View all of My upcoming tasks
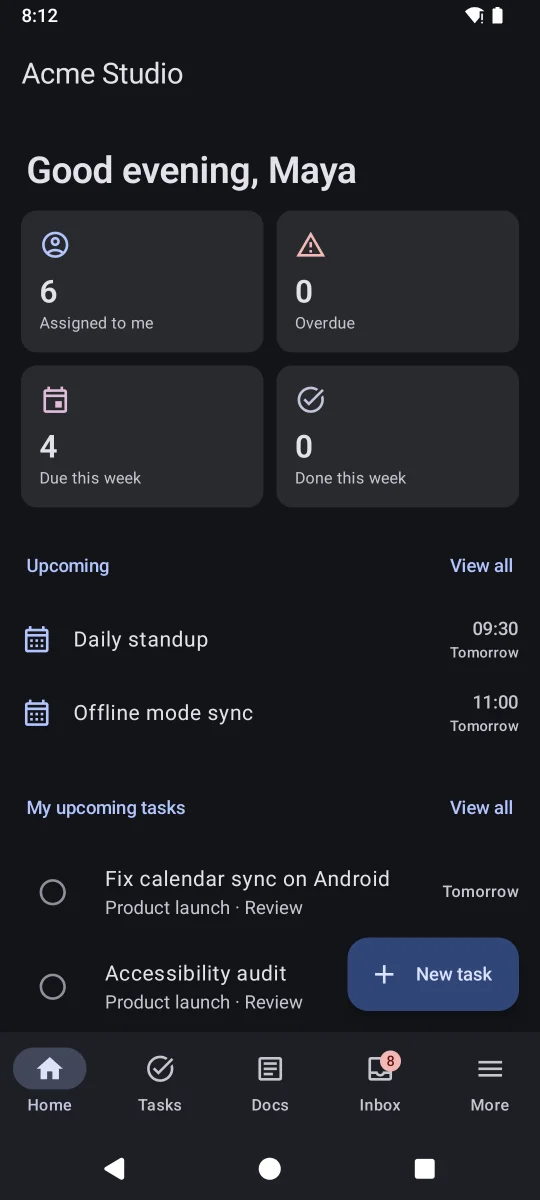 481,808
